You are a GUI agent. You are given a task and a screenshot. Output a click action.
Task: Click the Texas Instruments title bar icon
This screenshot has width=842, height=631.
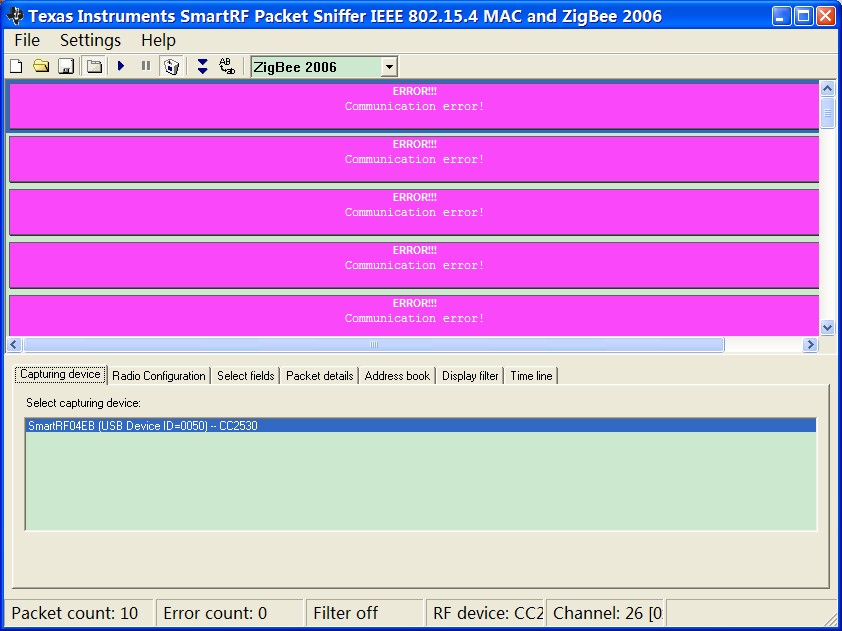(14, 16)
